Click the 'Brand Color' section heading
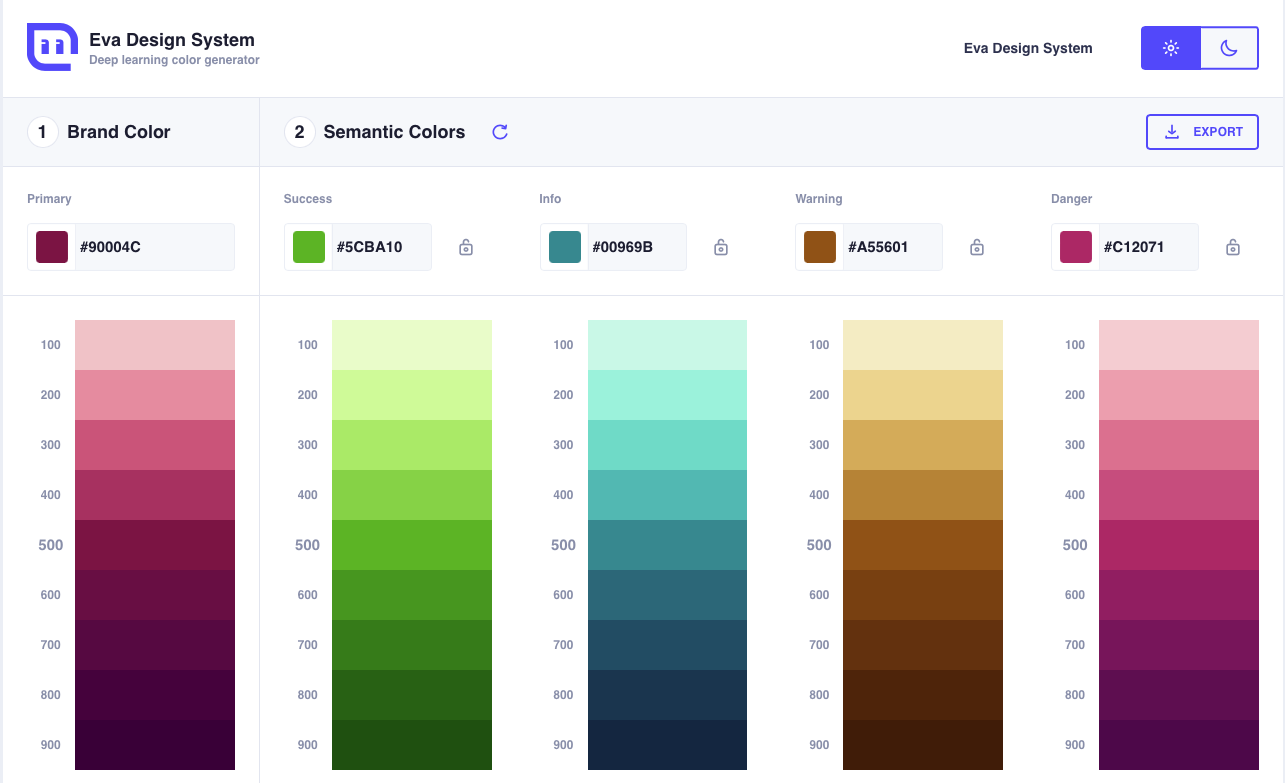 pyautogui.click(x=119, y=132)
